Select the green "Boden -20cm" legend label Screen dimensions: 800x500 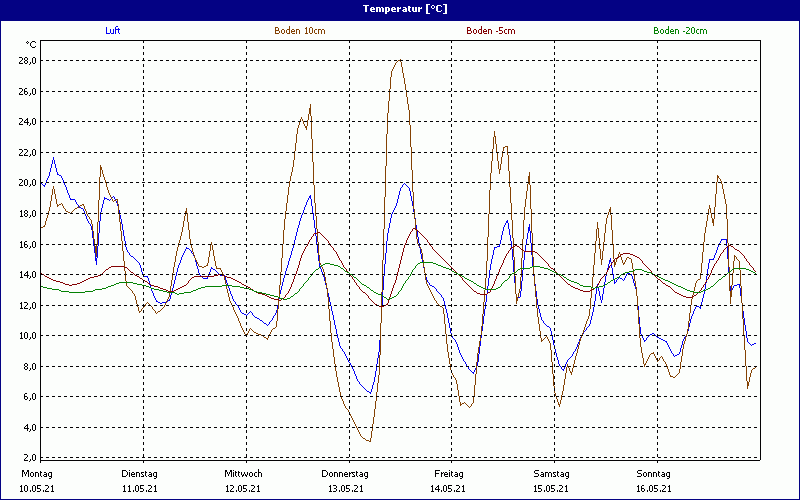coord(680,31)
